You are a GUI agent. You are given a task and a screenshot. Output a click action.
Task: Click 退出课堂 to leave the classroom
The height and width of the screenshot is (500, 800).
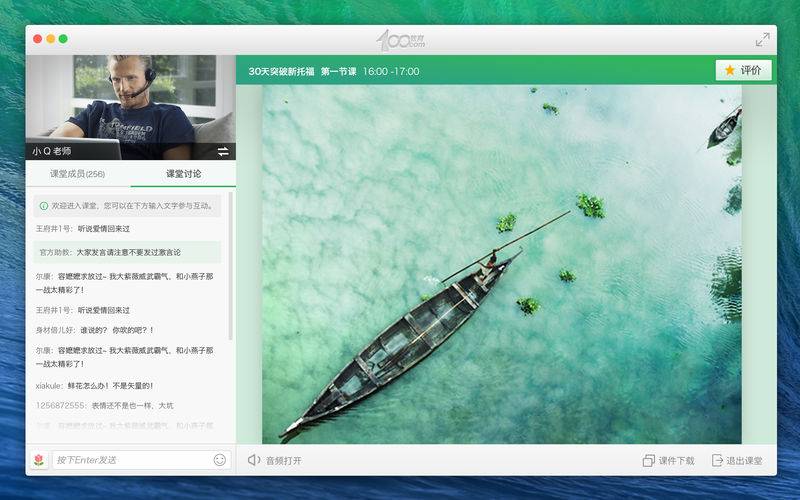737,461
